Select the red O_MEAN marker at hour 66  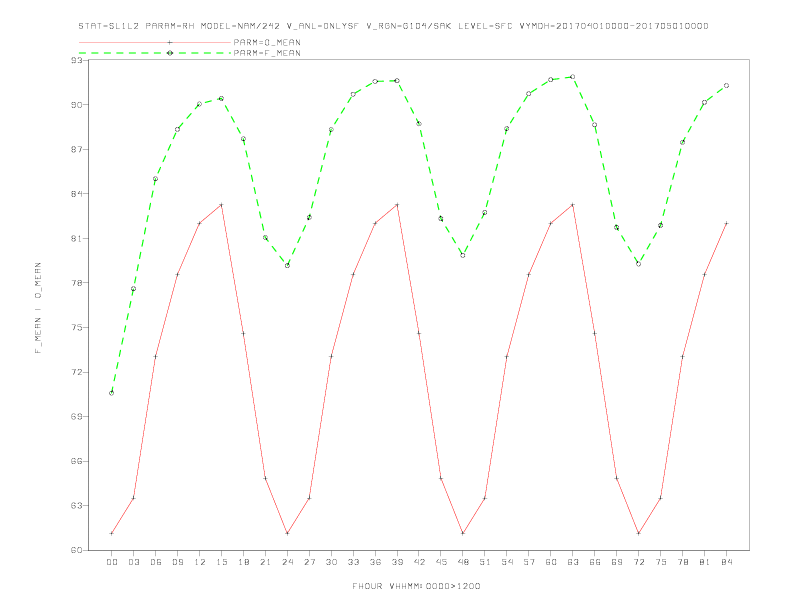tap(595, 333)
